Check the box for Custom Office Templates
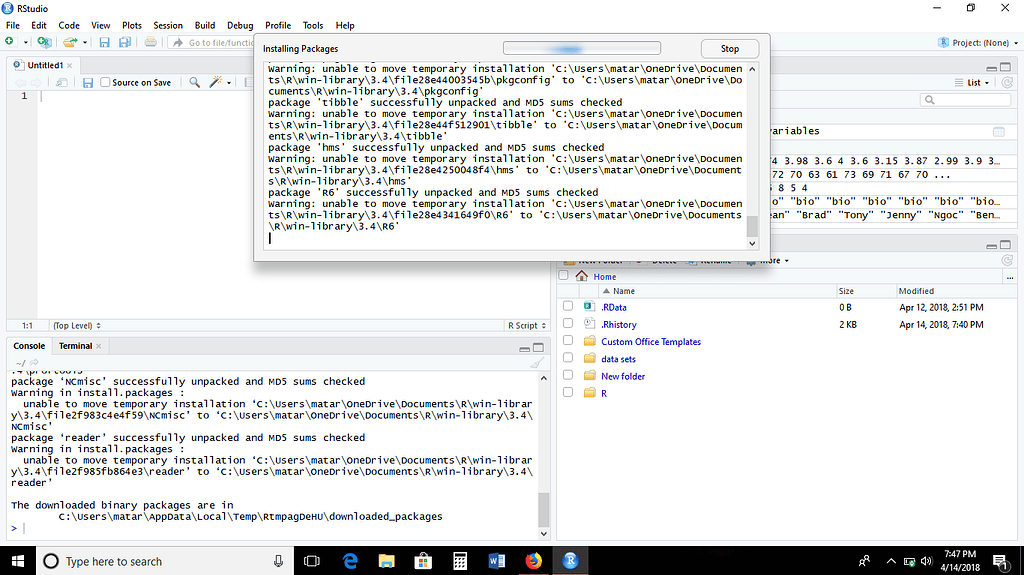Screen dimensions: 1024x575 click(x=568, y=340)
